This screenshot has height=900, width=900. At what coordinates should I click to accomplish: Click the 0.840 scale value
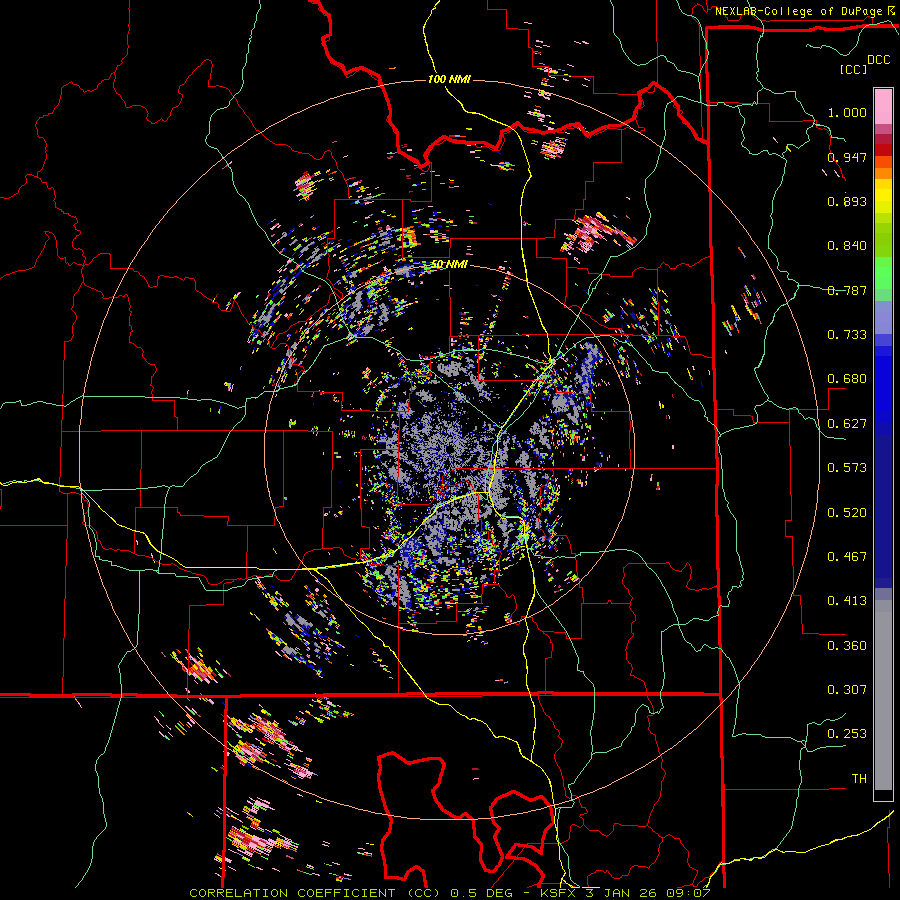(x=847, y=246)
